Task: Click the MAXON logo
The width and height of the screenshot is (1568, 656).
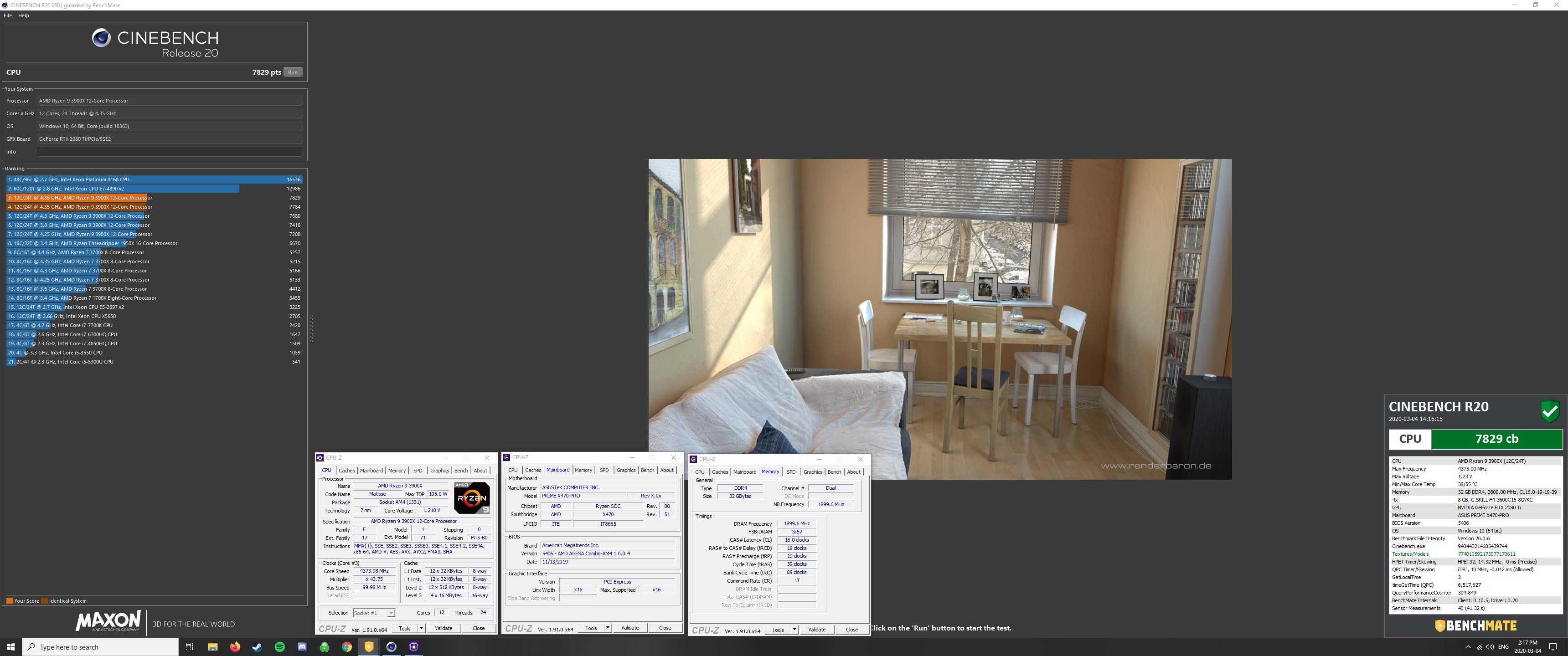Action: pos(108,621)
